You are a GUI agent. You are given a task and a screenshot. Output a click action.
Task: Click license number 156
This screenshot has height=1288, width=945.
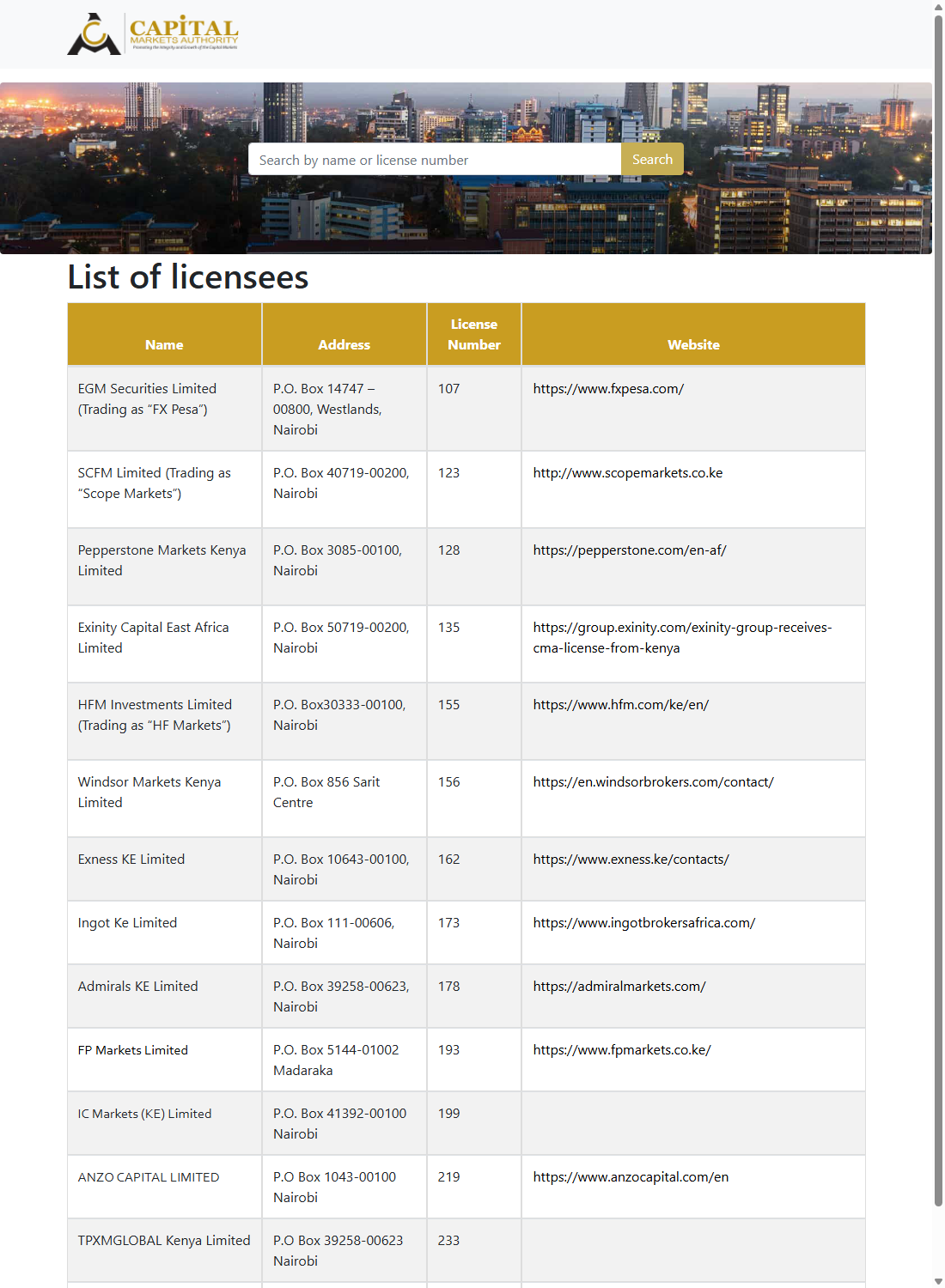[x=448, y=782]
